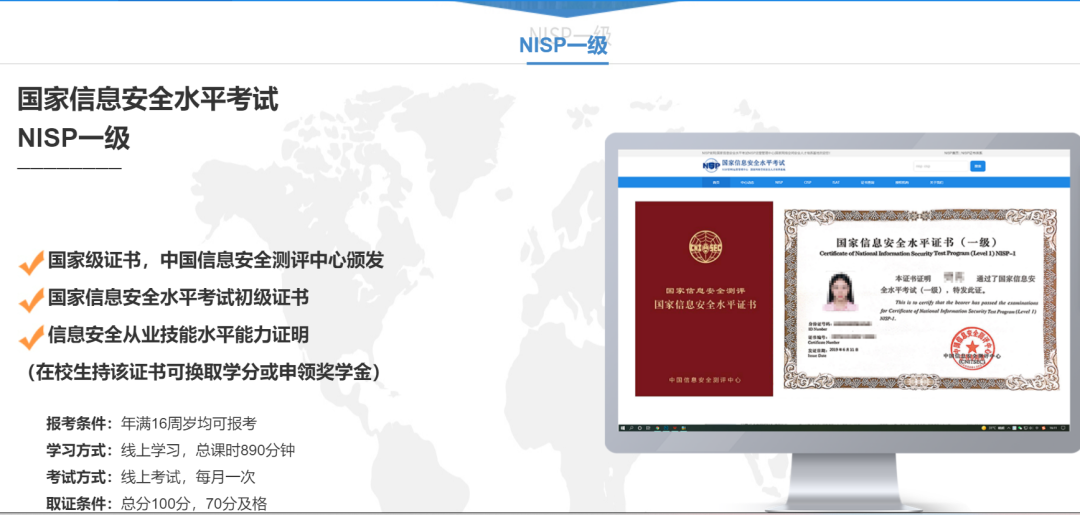Screen dimensions: 1080x515
Task: Click the checkmark beside 国家信息安全水平考试初级证书
Action: (32, 299)
